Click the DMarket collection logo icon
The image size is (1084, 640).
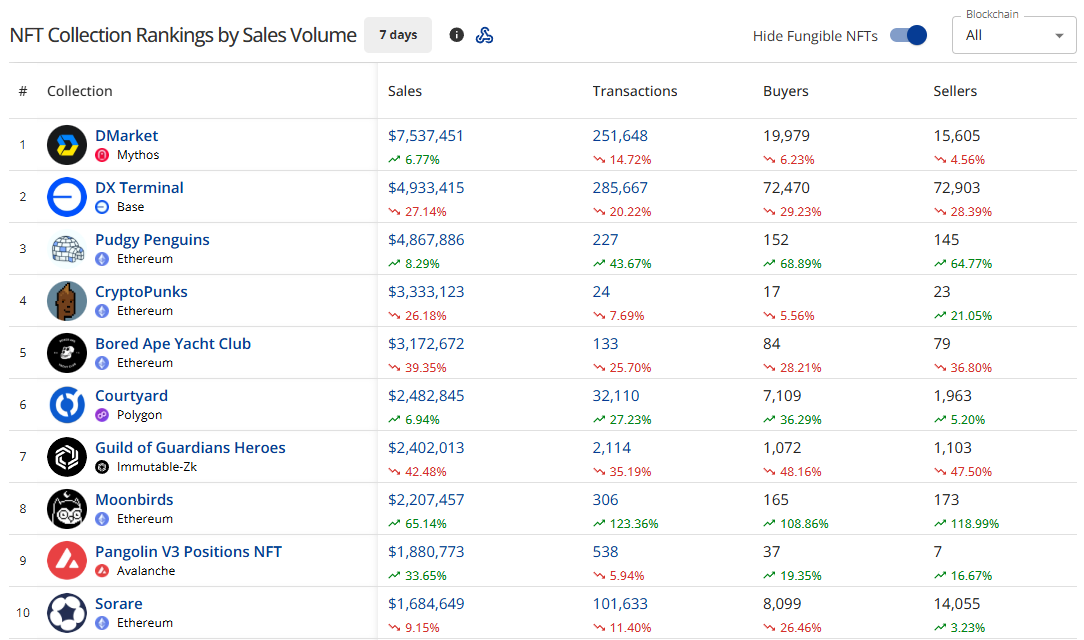pyautogui.click(x=67, y=145)
